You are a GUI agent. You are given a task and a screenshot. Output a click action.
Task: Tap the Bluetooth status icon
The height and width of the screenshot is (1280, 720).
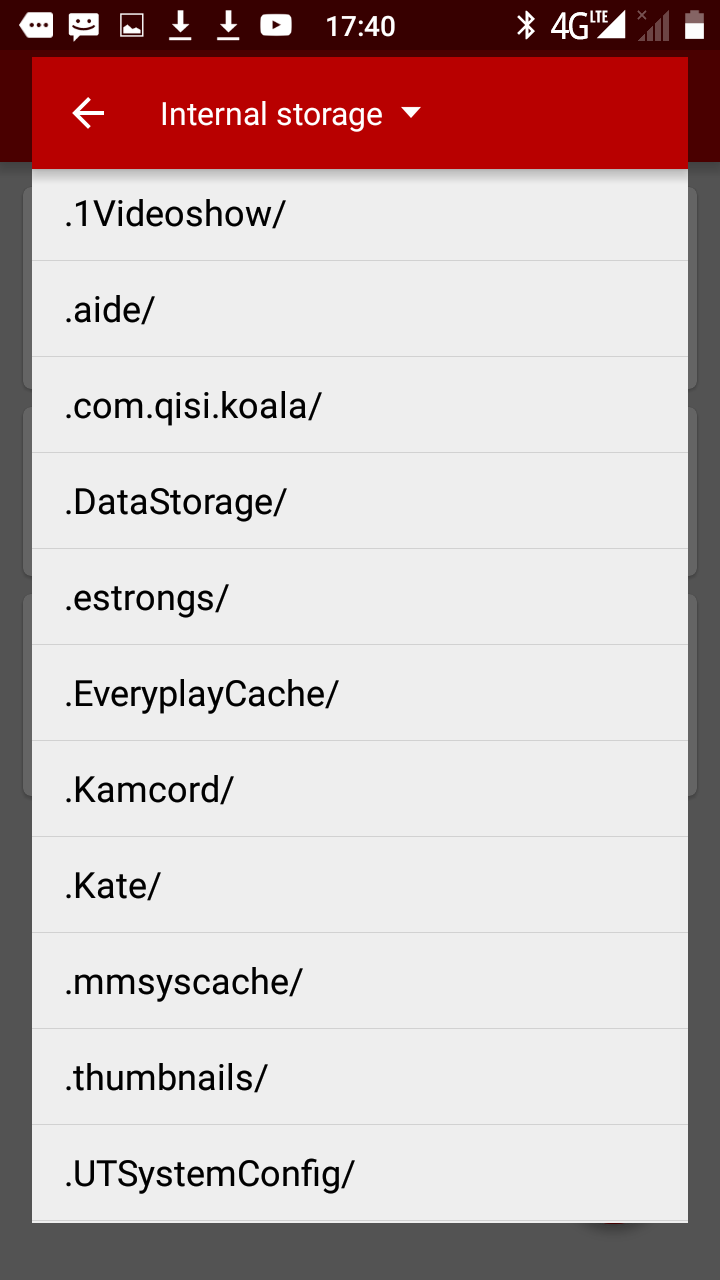526,26
